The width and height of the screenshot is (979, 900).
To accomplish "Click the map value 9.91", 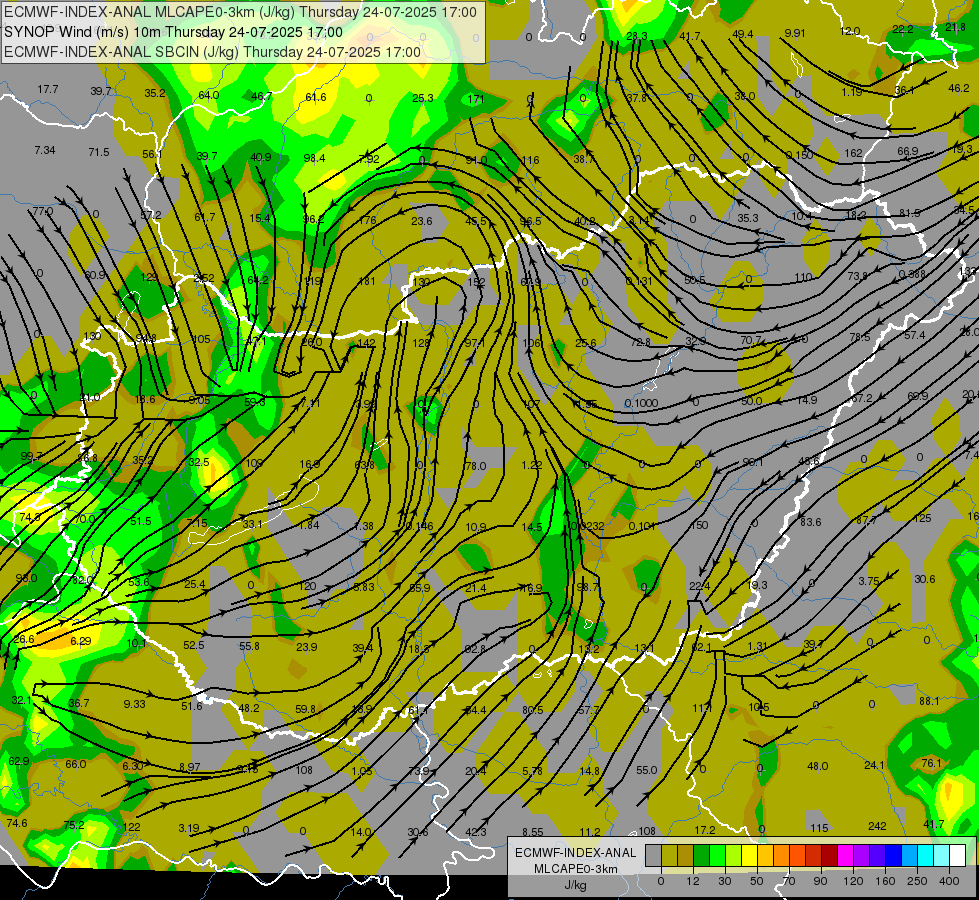I will [x=794, y=33].
